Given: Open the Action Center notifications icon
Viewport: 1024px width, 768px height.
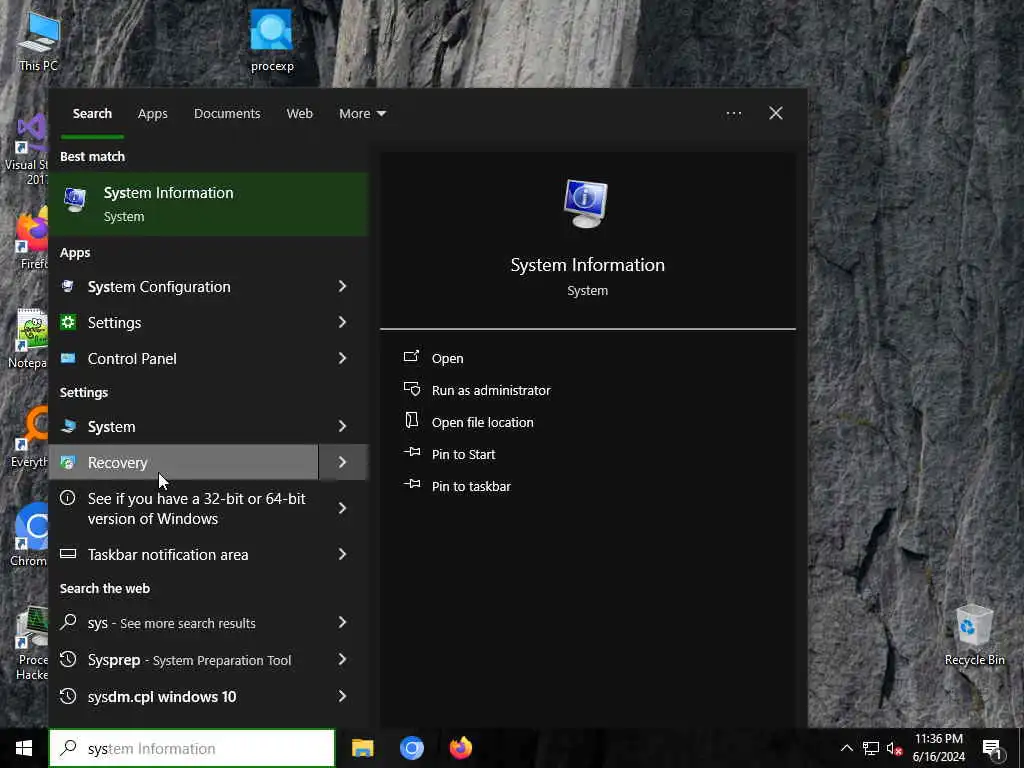Looking at the screenshot, I should click(x=993, y=749).
